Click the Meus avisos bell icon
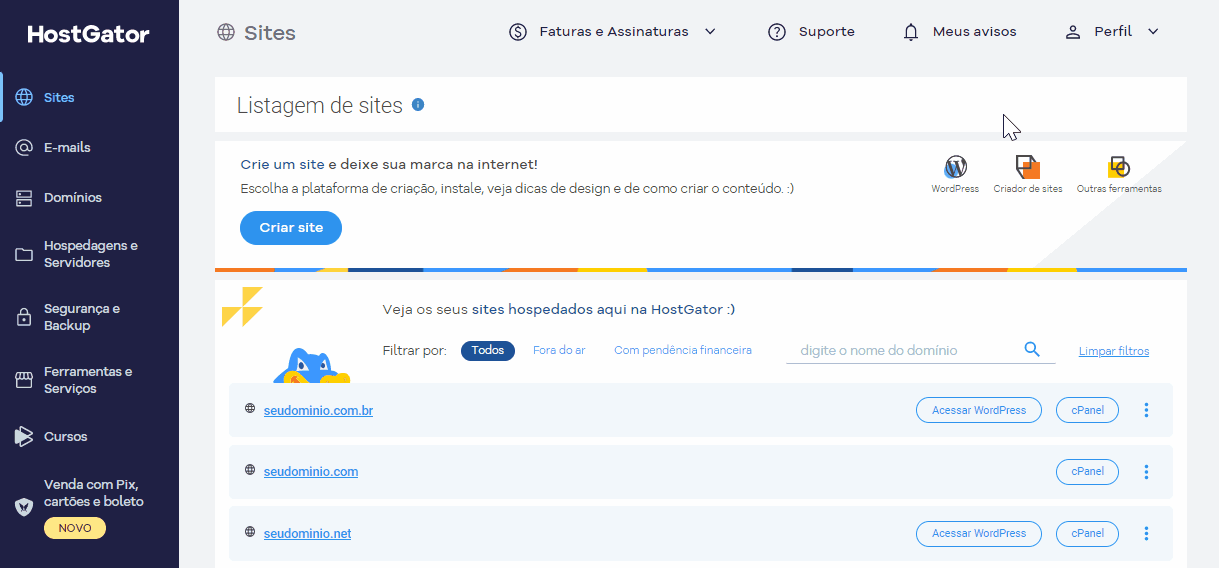1219x568 pixels. (x=911, y=32)
